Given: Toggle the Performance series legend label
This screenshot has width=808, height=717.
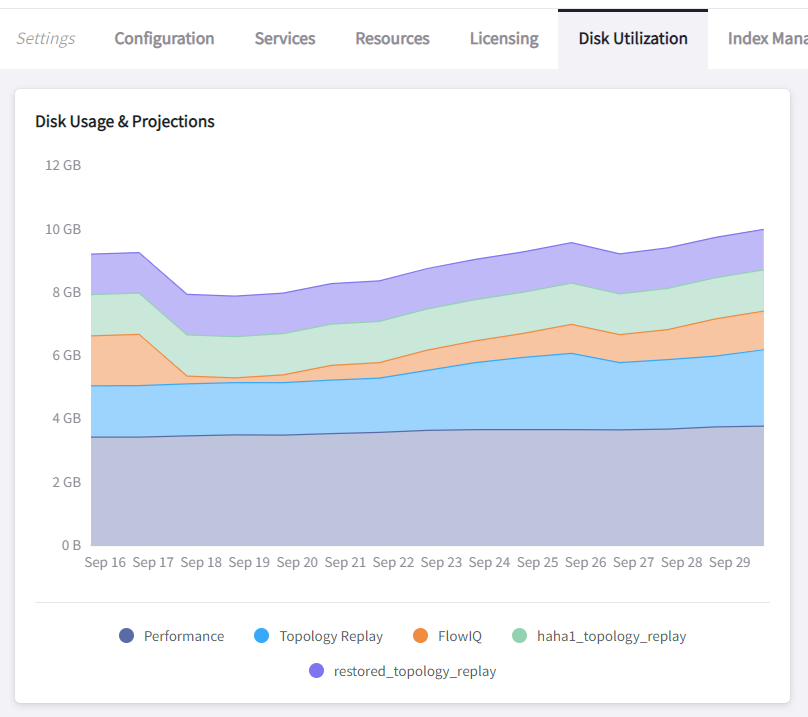Looking at the screenshot, I should pos(184,636).
